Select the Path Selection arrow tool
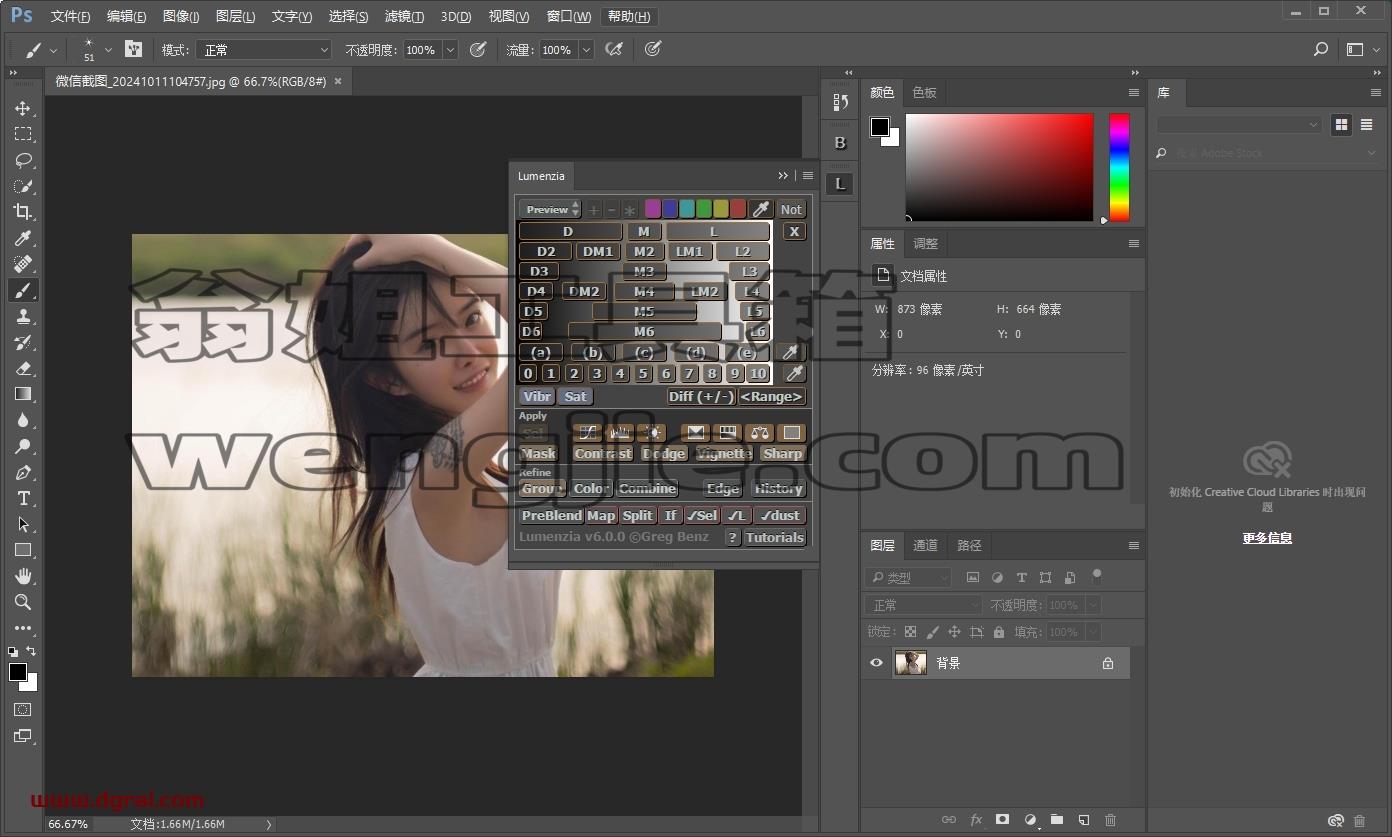This screenshot has height=837, width=1392. tap(22, 524)
